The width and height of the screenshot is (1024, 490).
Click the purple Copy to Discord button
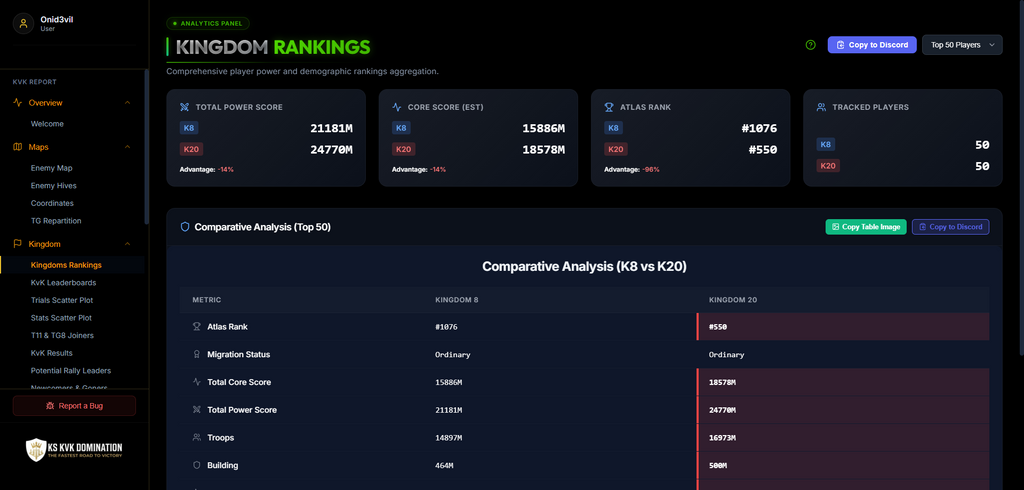872,45
